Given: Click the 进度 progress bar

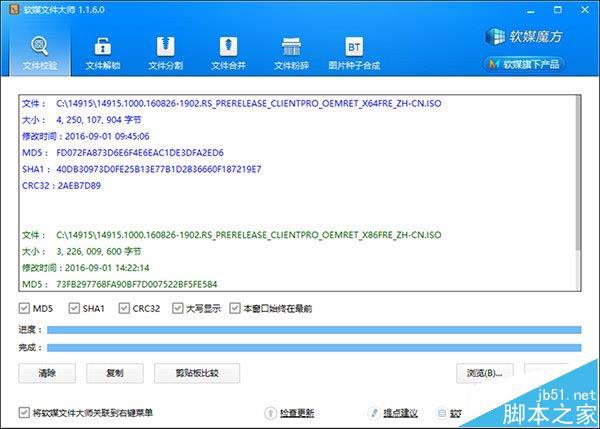Looking at the screenshot, I should (314, 330).
